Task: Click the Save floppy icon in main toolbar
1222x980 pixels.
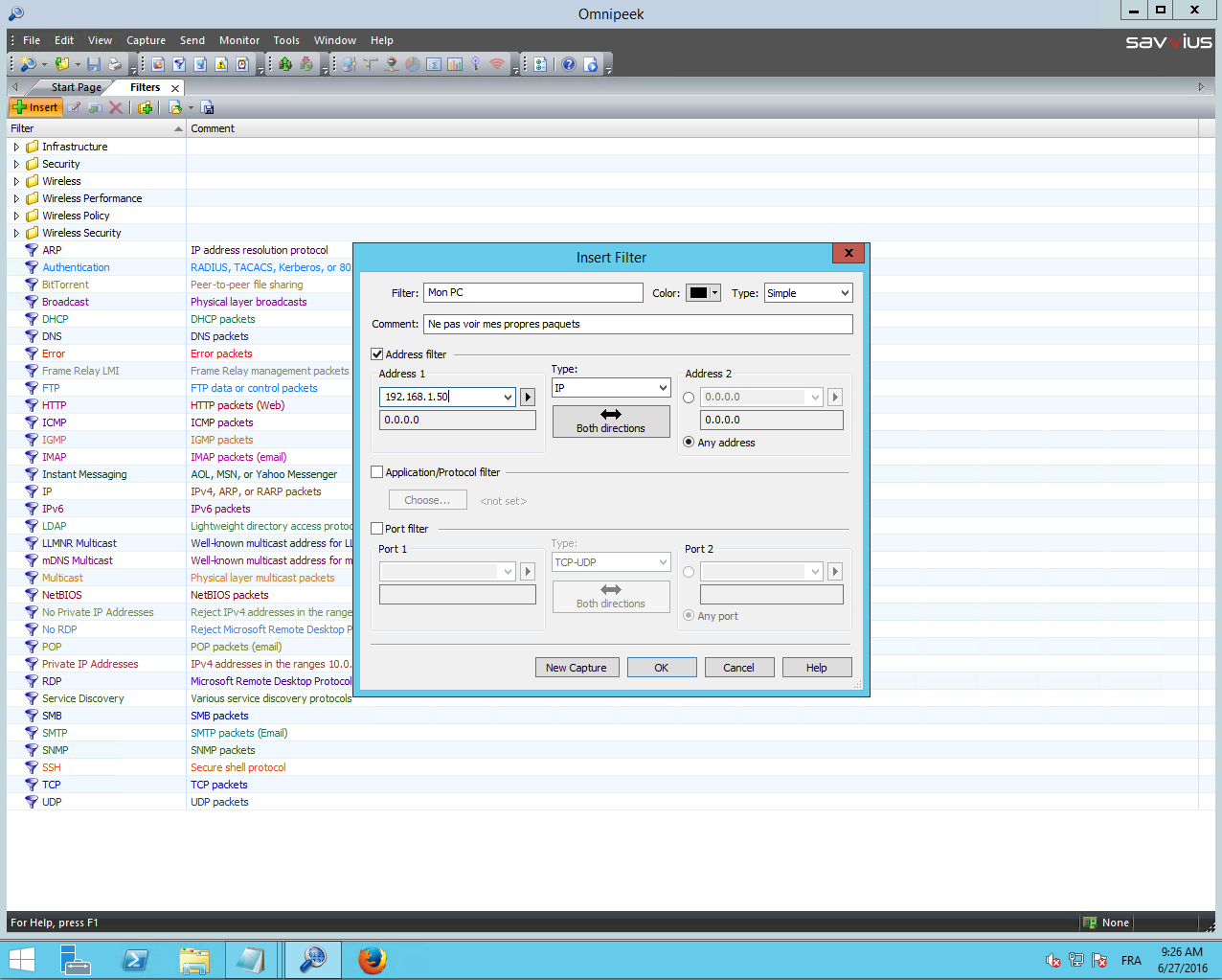Action: (x=93, y=64)
